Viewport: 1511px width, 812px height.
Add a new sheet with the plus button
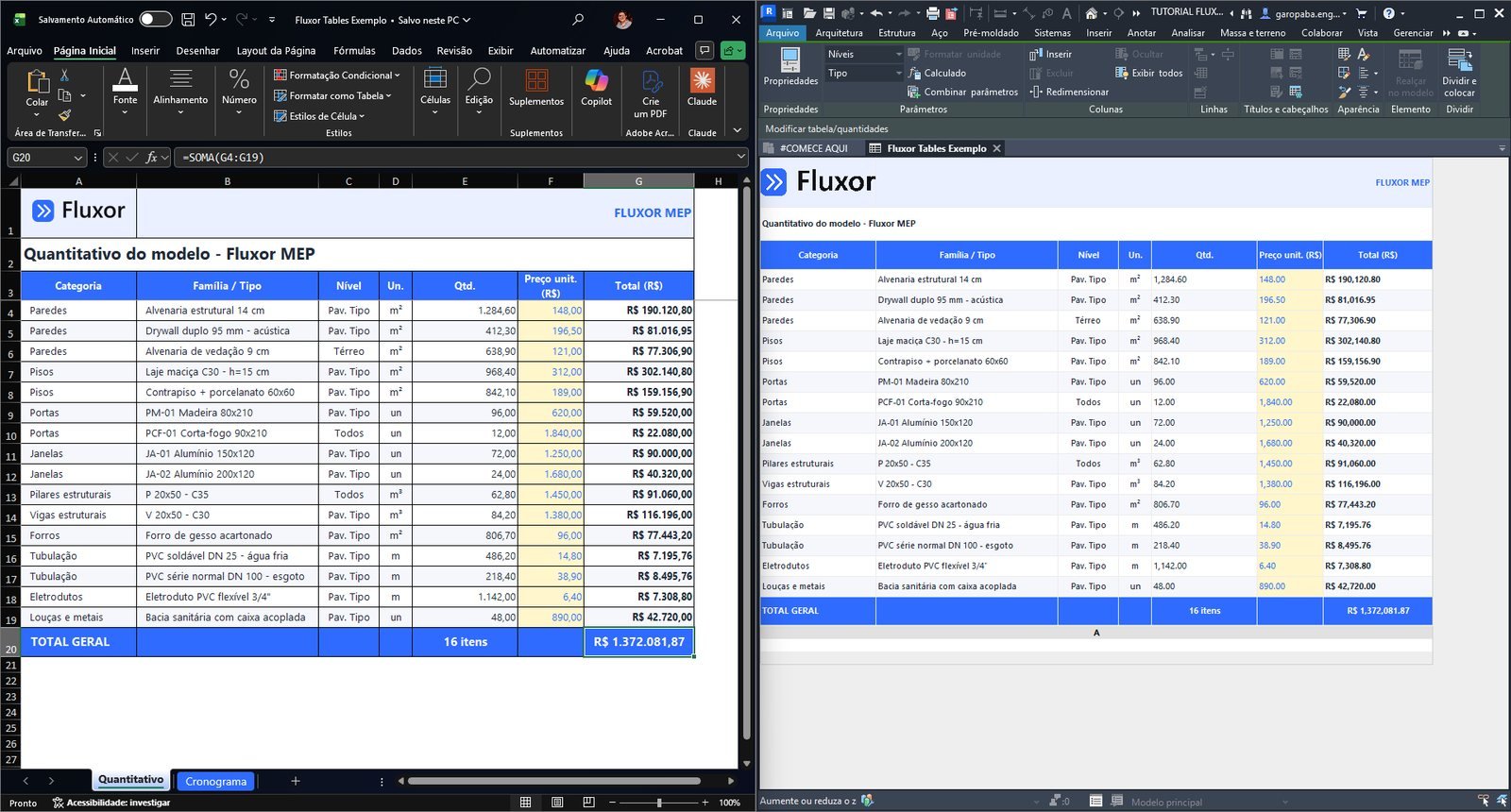296,781
